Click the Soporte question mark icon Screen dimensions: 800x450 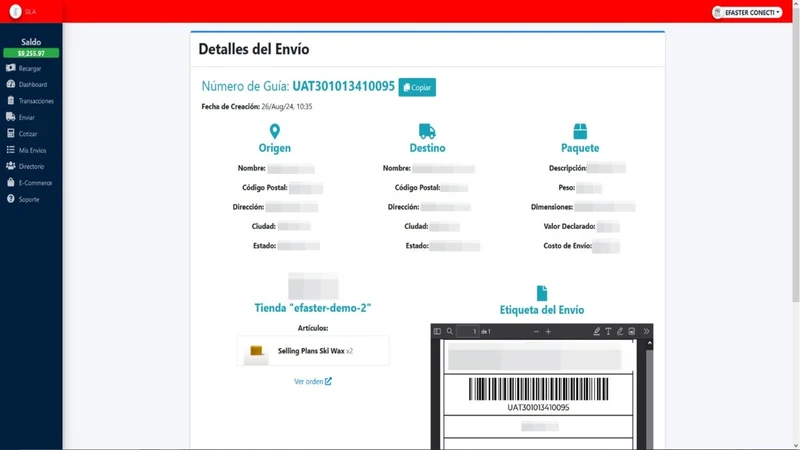click(11, 198)
